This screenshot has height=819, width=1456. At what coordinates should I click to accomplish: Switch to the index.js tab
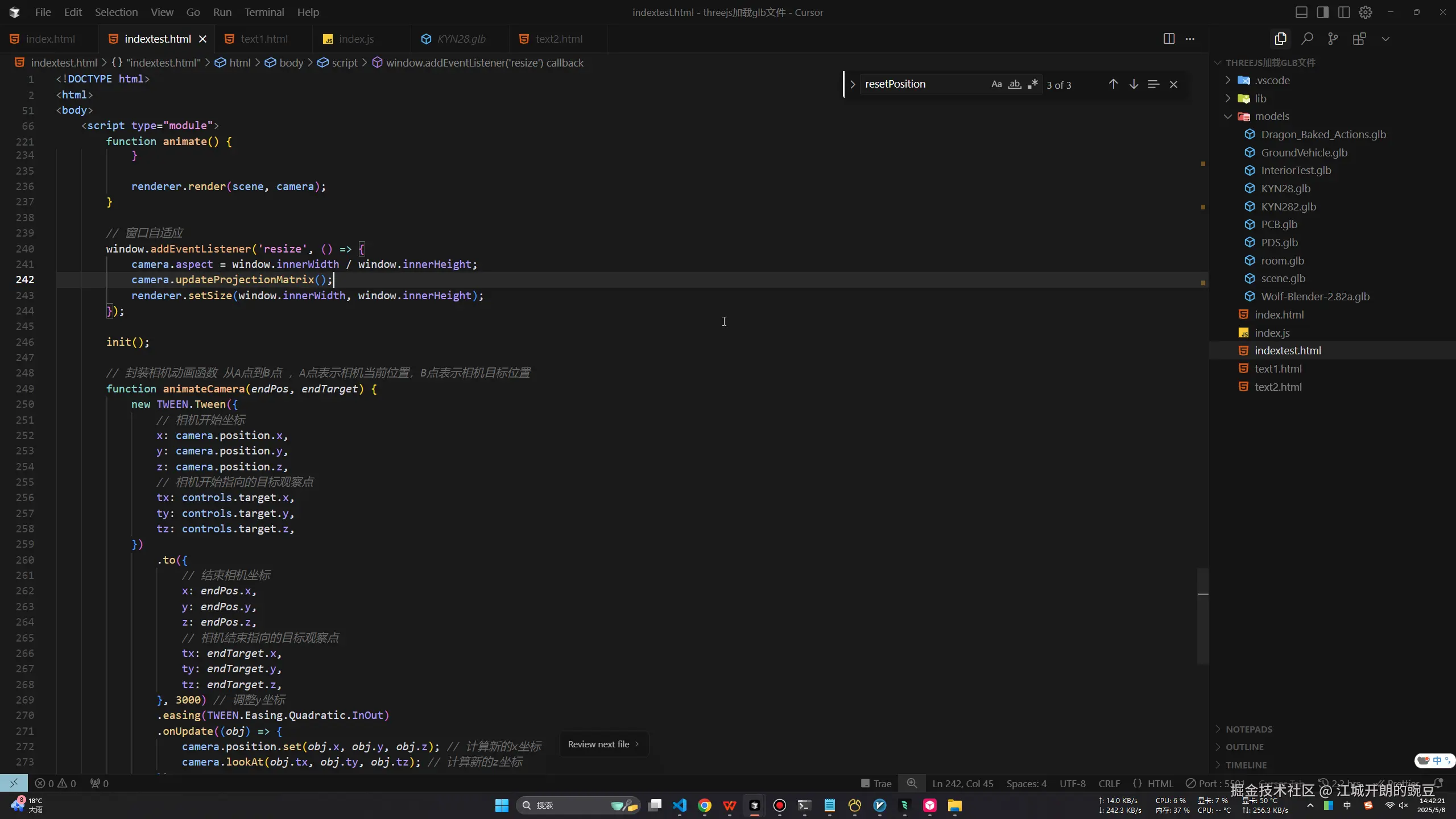(x=356, y=39)
